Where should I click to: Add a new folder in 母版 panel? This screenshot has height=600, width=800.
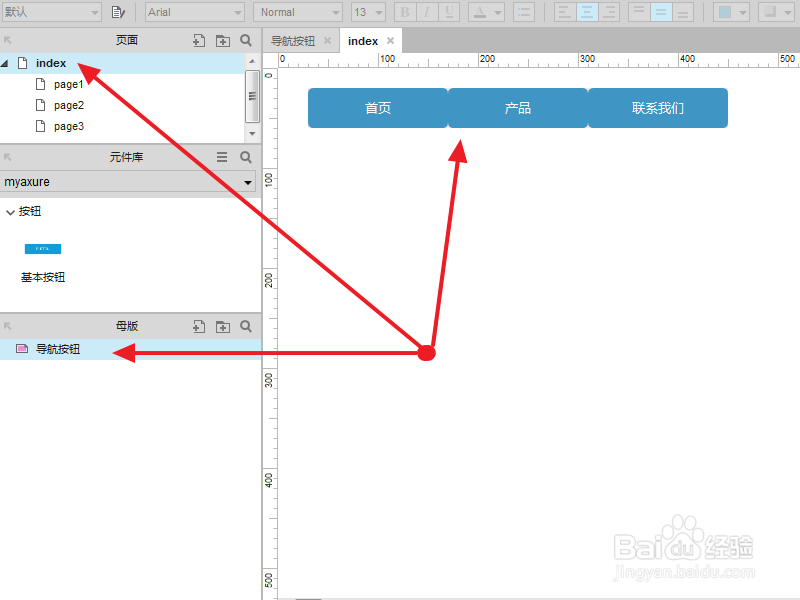coord(223,327)
